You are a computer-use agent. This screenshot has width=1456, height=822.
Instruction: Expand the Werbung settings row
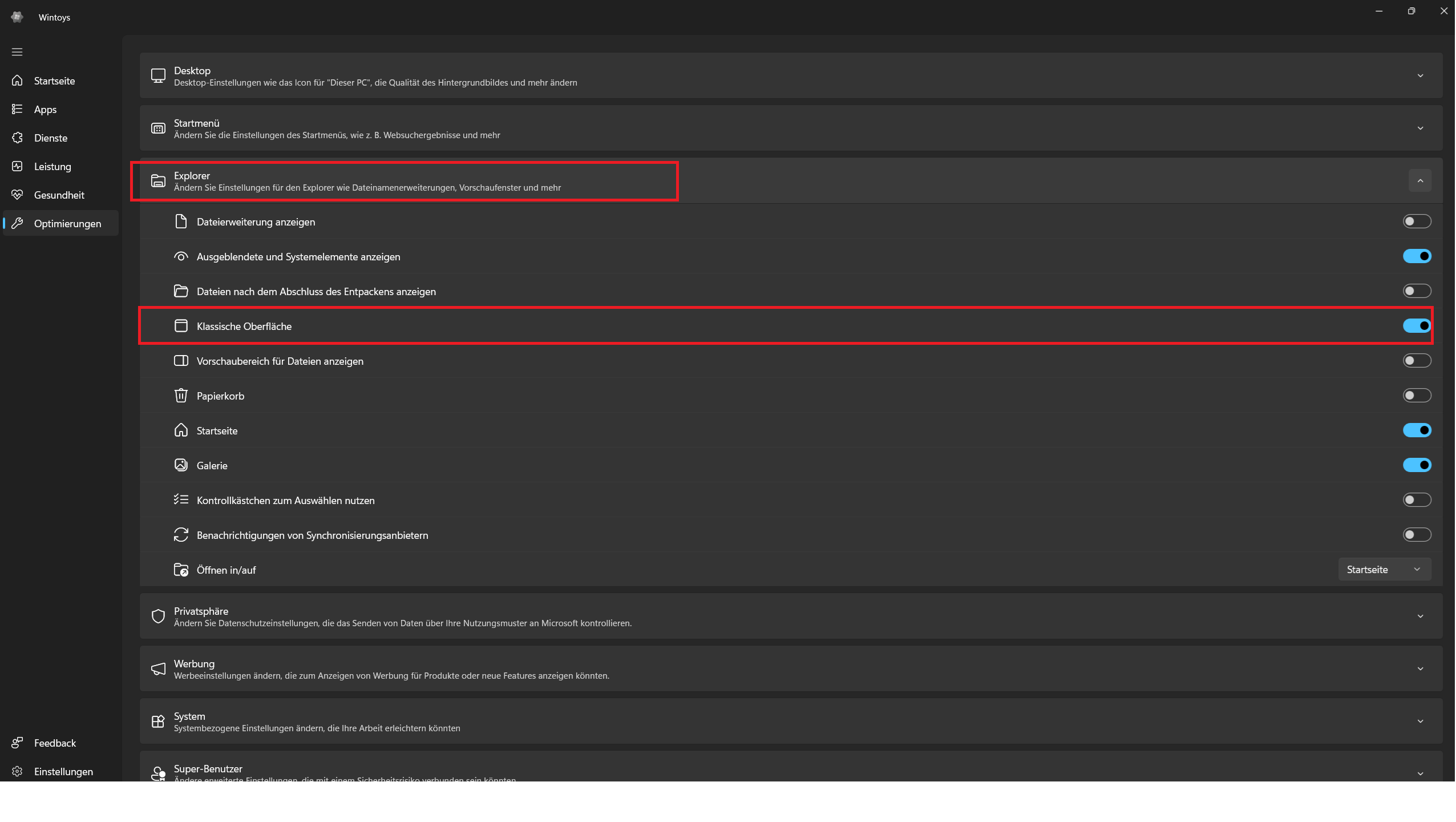(x=1420, y=669)
